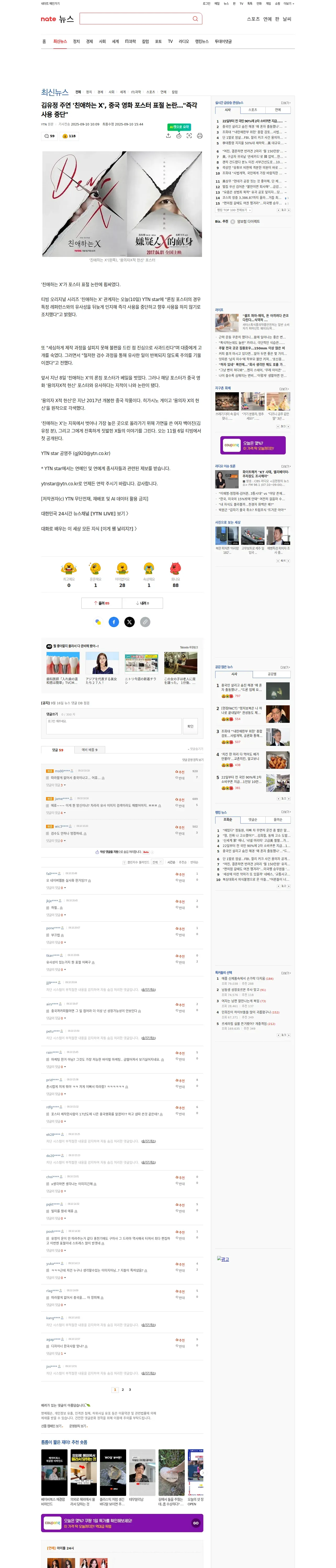
Task: Expand replies under agap**** comment
Action: [55, 1353]
